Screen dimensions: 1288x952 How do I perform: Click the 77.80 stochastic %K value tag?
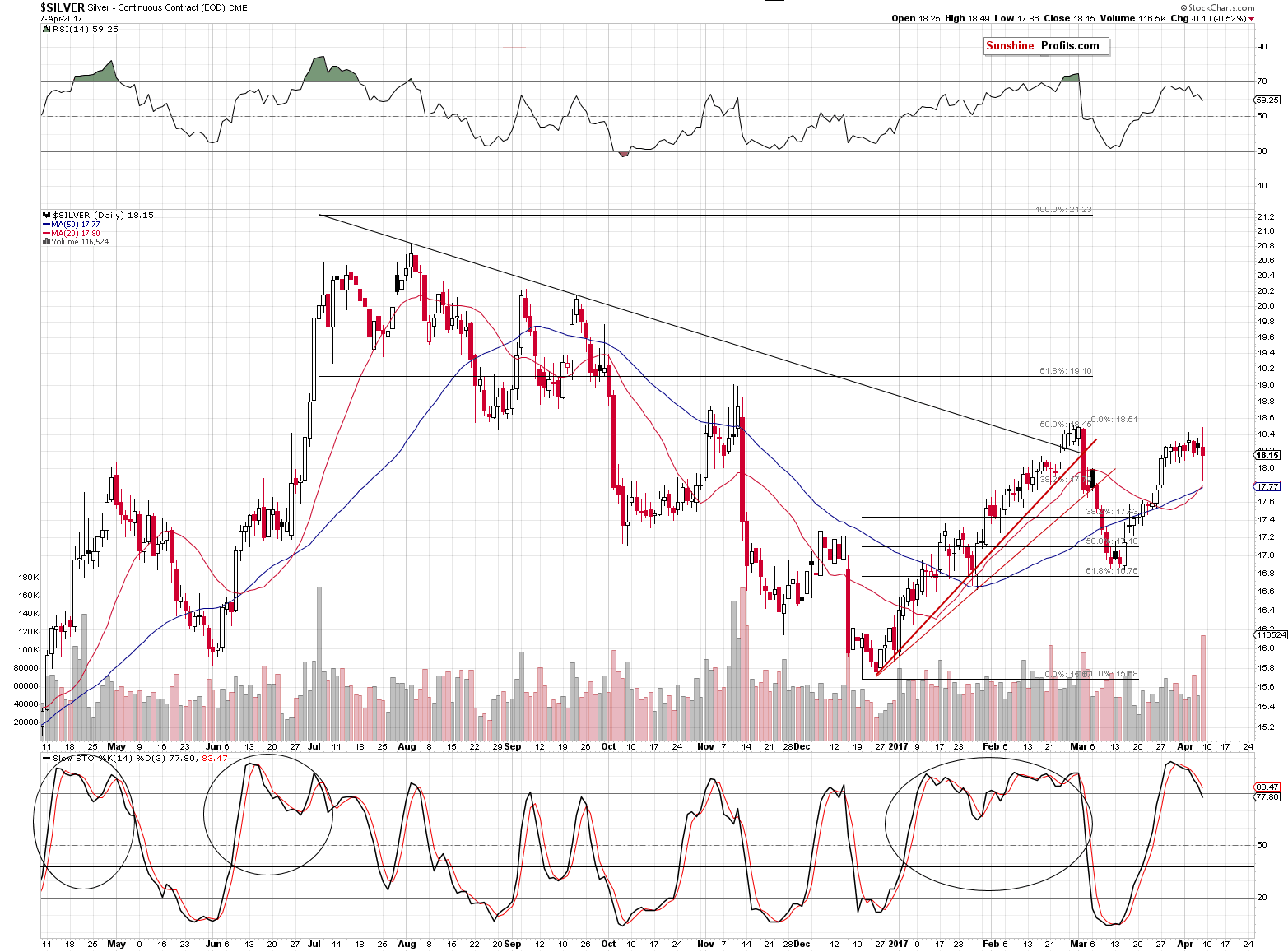pyautogui.click(x=1267, y=796)
